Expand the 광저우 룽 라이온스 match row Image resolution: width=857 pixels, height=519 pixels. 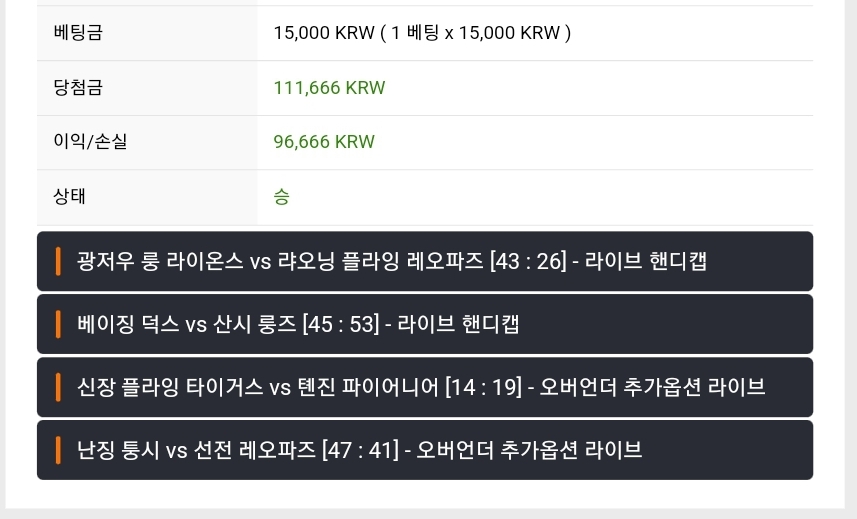click(x=425, y=261)
